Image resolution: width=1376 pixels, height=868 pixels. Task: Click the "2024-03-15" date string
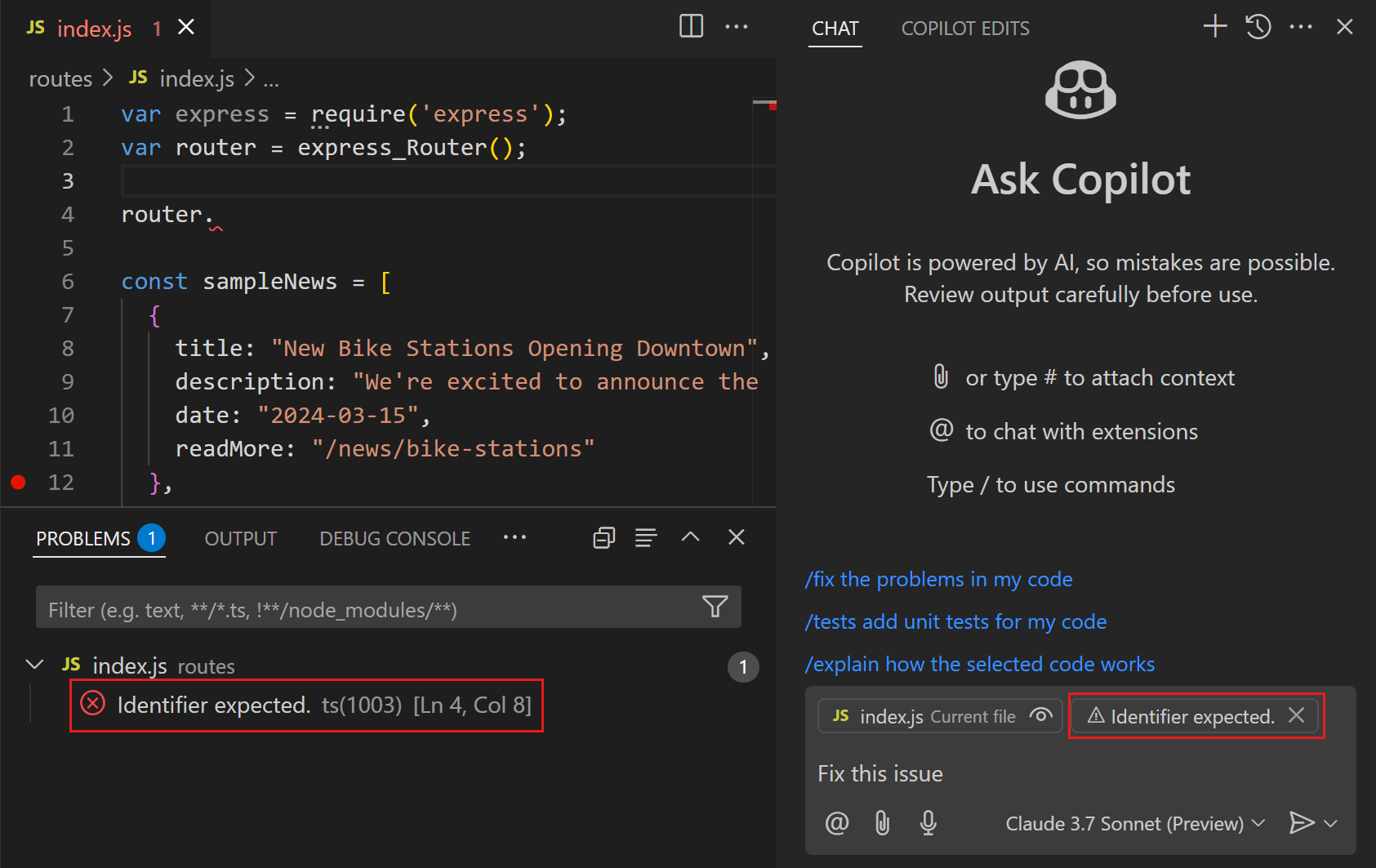339,416
